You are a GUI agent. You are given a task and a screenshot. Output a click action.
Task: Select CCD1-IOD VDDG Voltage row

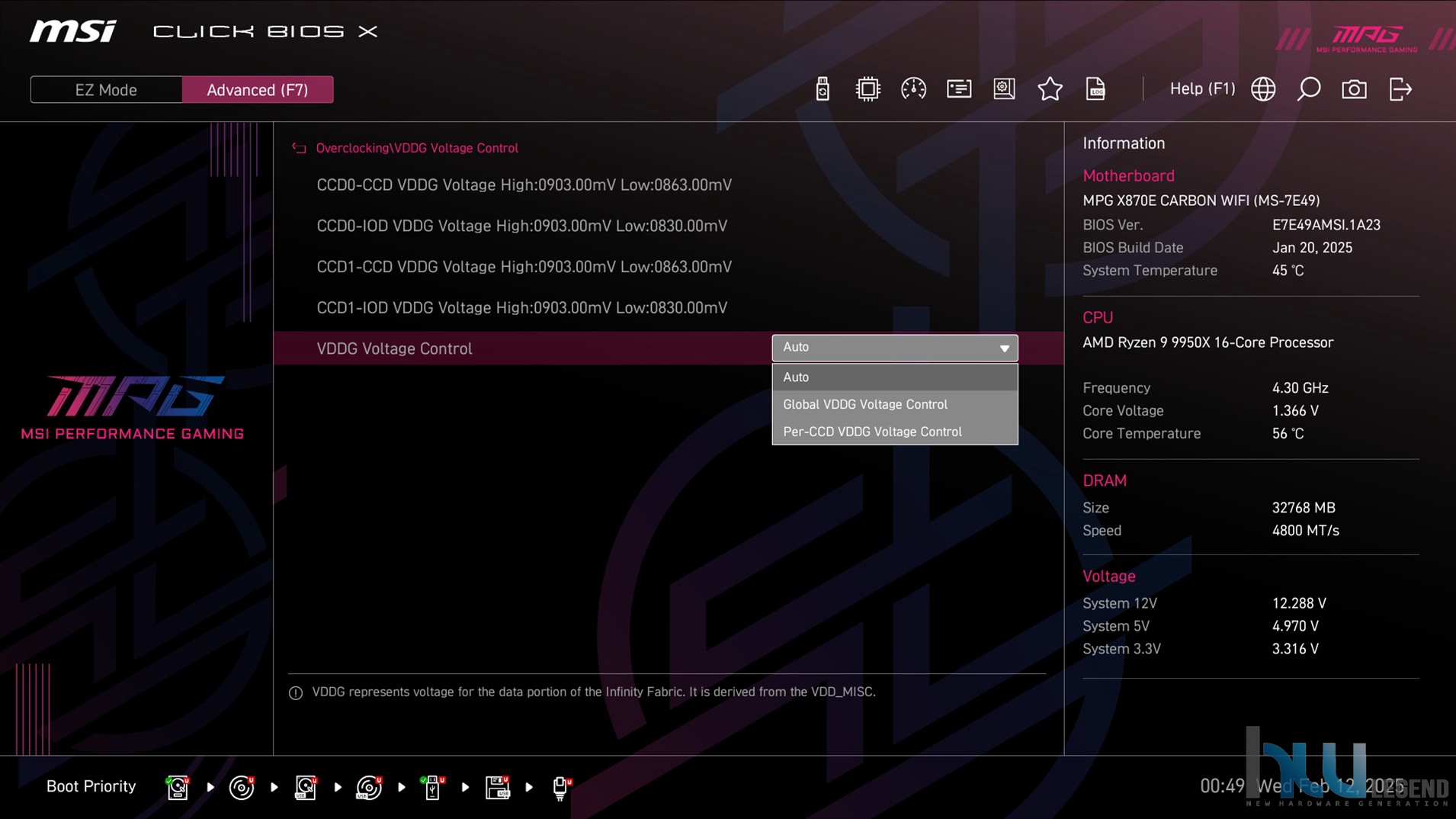(x=669, y=308)
